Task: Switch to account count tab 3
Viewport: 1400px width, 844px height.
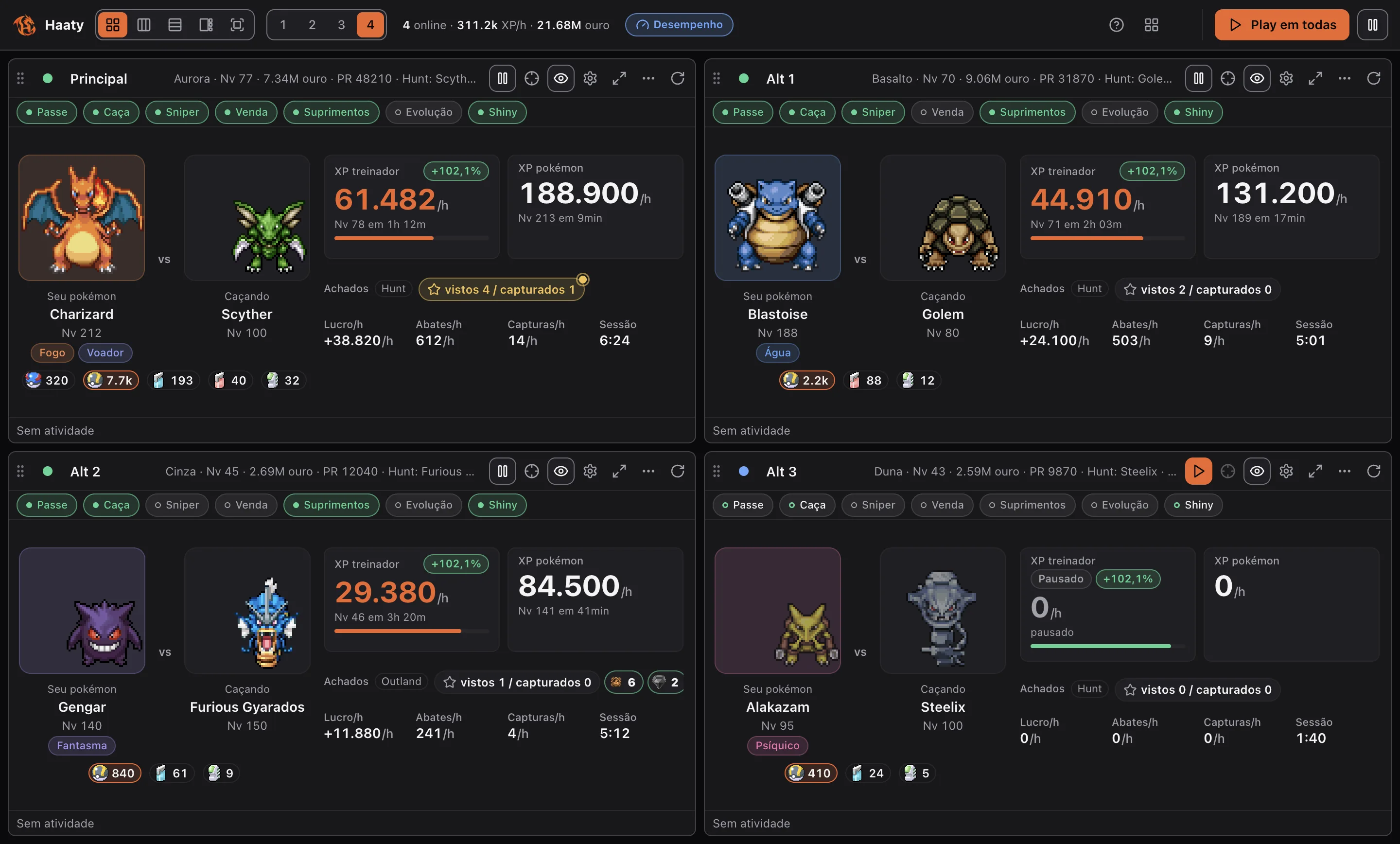Action: click(341, 25)
